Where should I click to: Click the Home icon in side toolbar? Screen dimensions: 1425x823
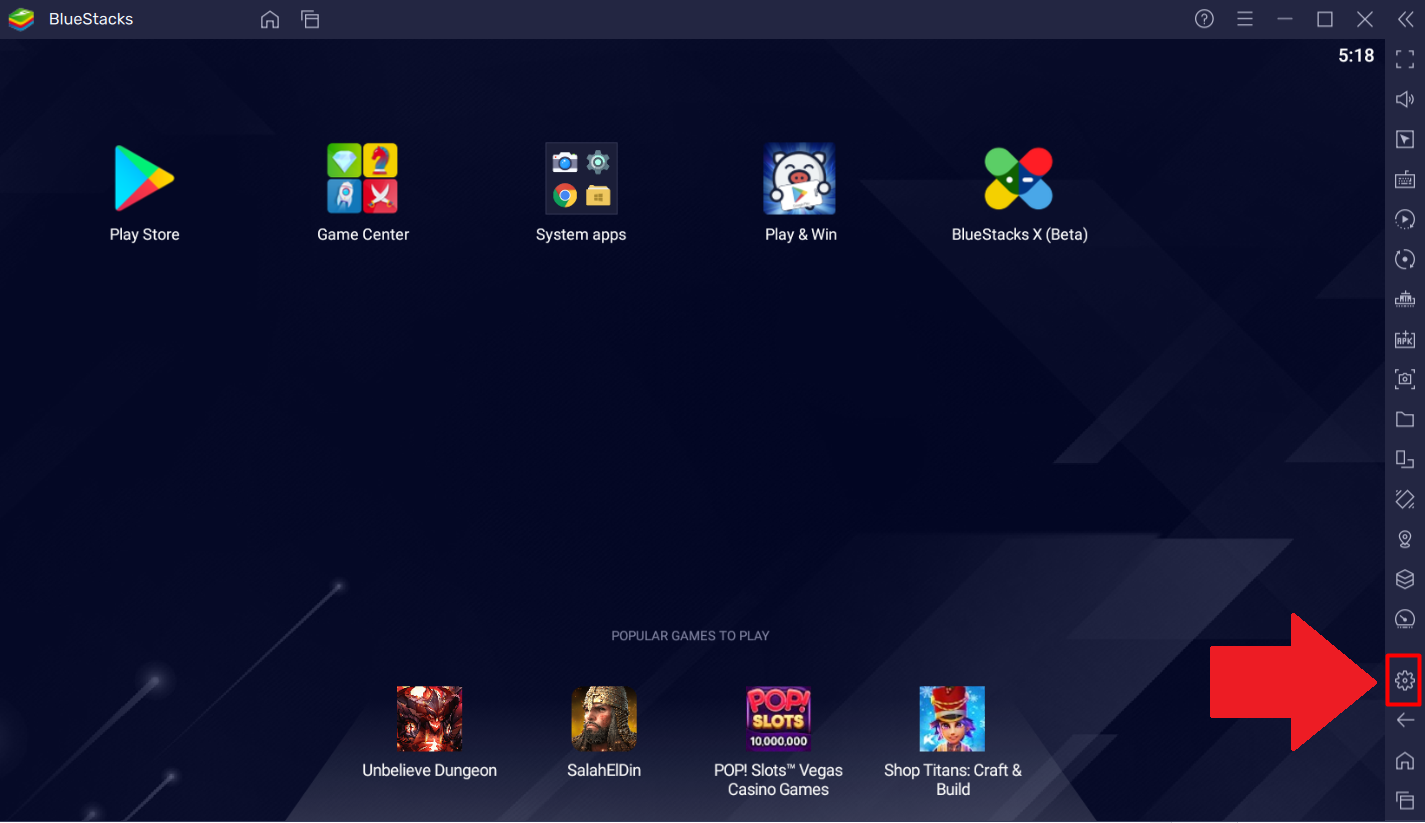click(x=1405, y=760)
